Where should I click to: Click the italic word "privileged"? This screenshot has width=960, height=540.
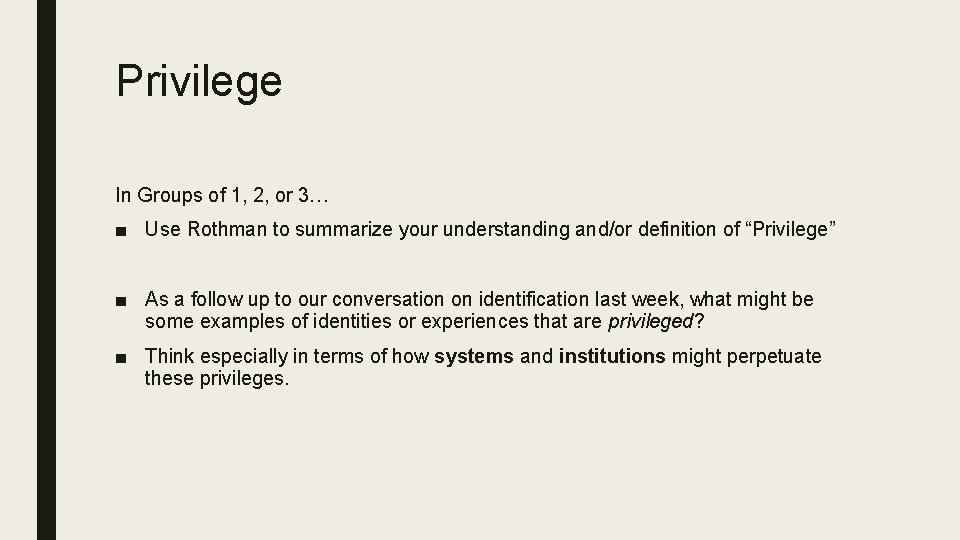(x=649, y=321)
